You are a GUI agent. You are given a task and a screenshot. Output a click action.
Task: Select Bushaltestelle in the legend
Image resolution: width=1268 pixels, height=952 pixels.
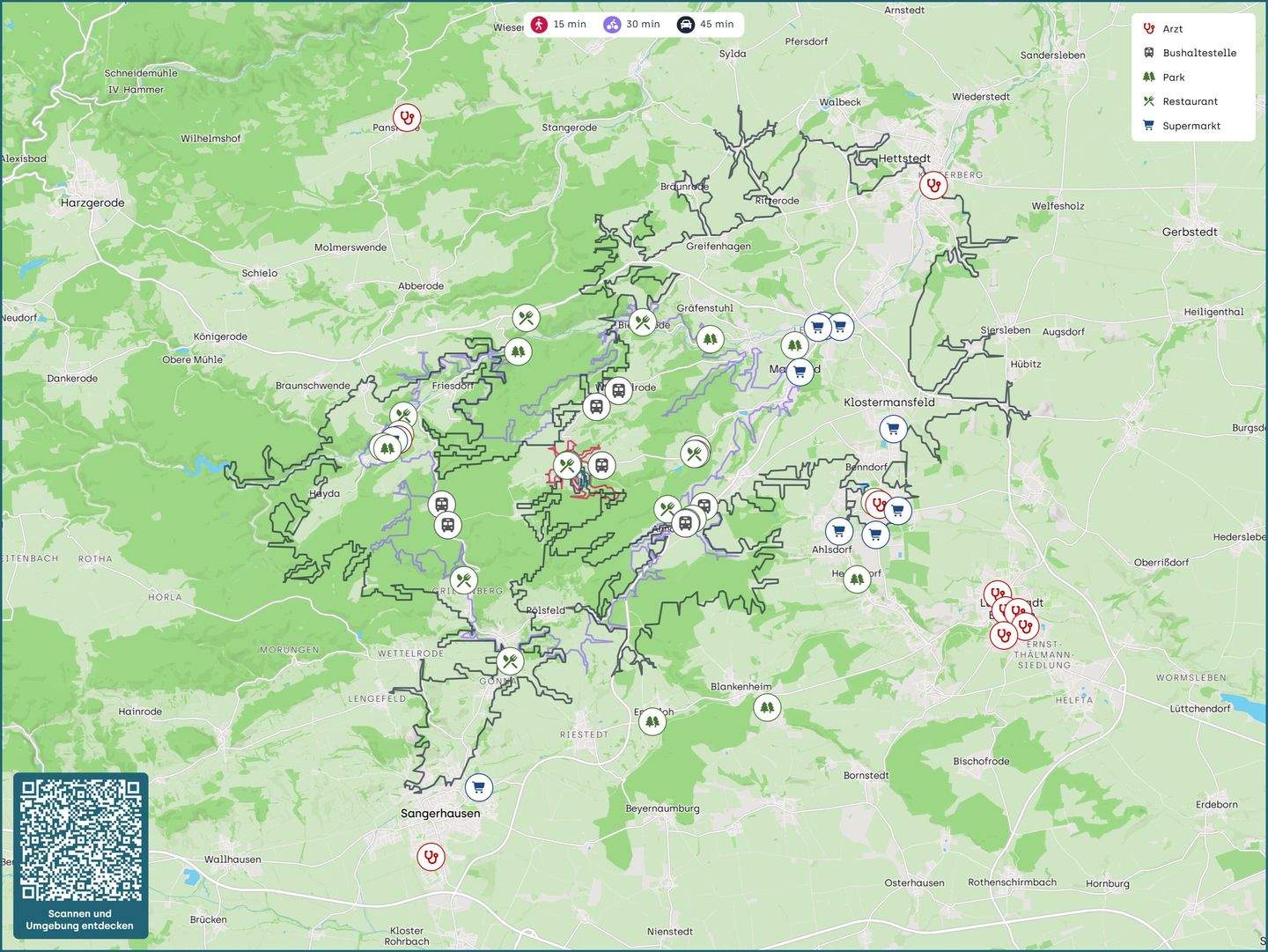(1198, 53)
